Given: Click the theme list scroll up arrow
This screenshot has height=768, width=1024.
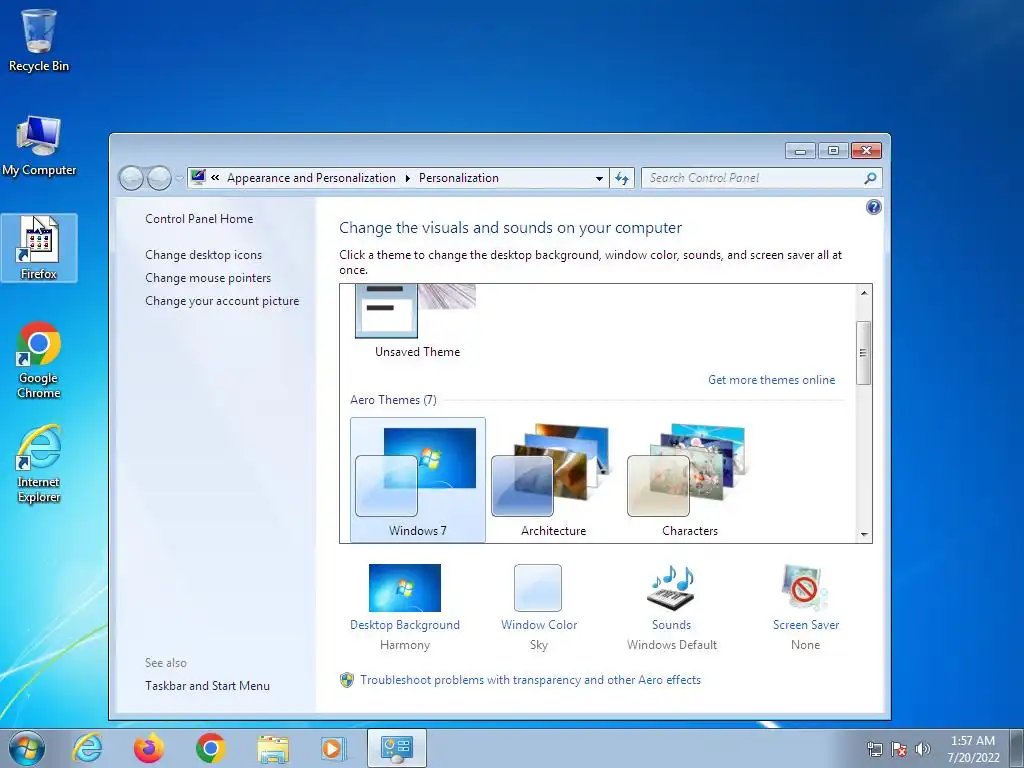Looking at the screenshot, I should (x=864, y=293).
